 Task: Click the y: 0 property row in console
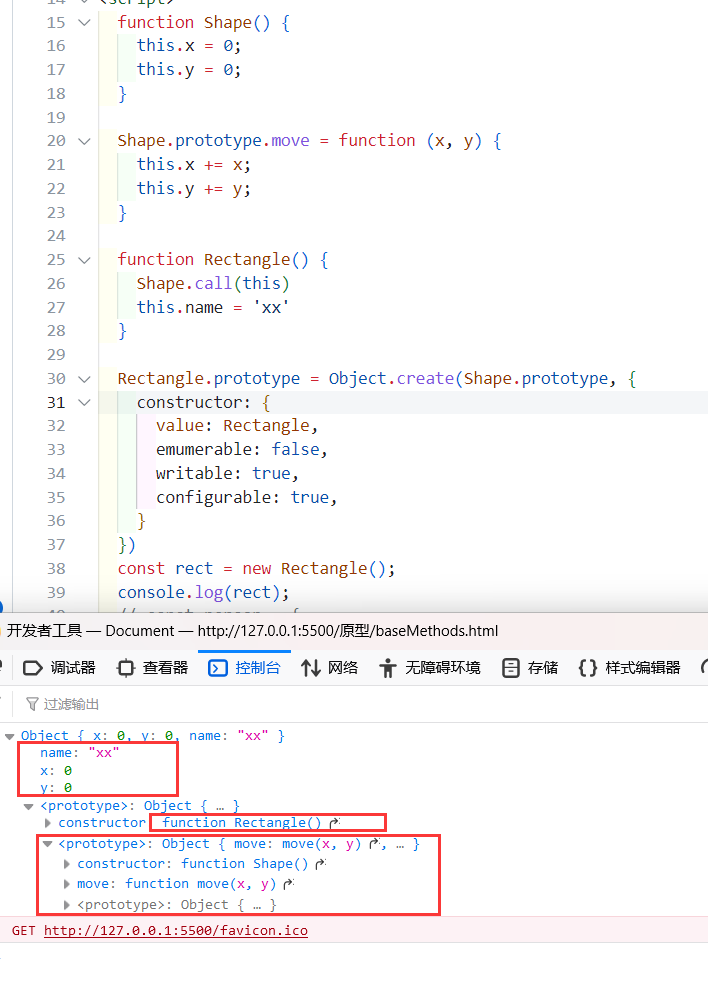point(56,788)
